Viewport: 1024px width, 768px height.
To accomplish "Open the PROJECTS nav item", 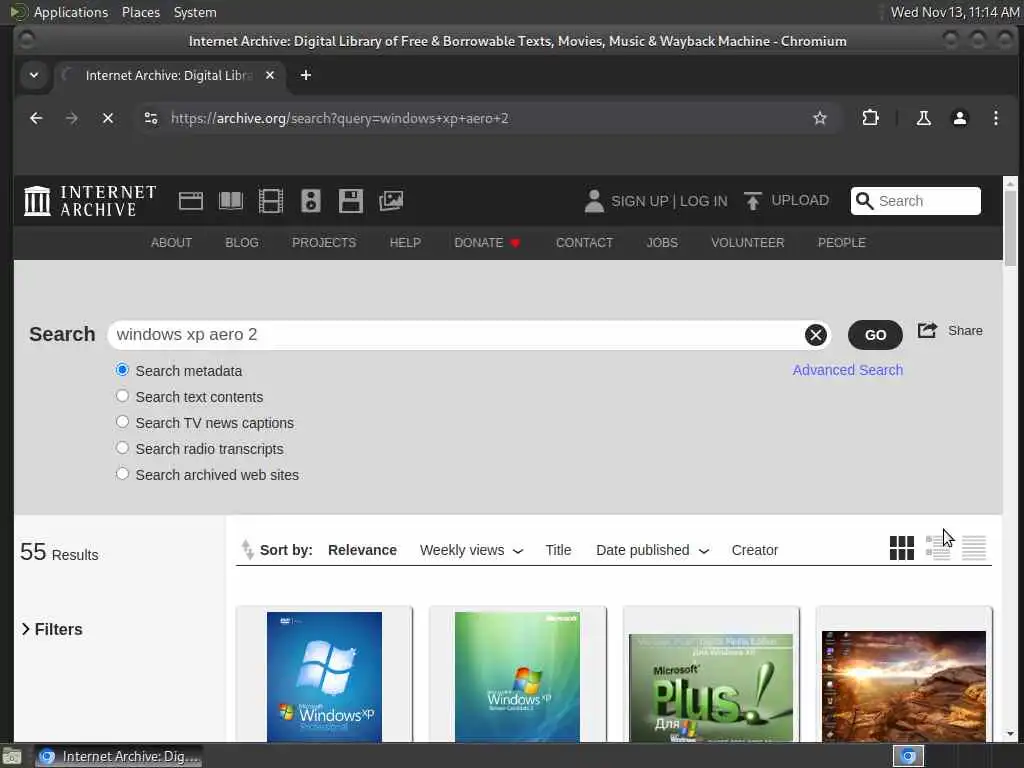I will pyautogui.click(x=324, y=242).
